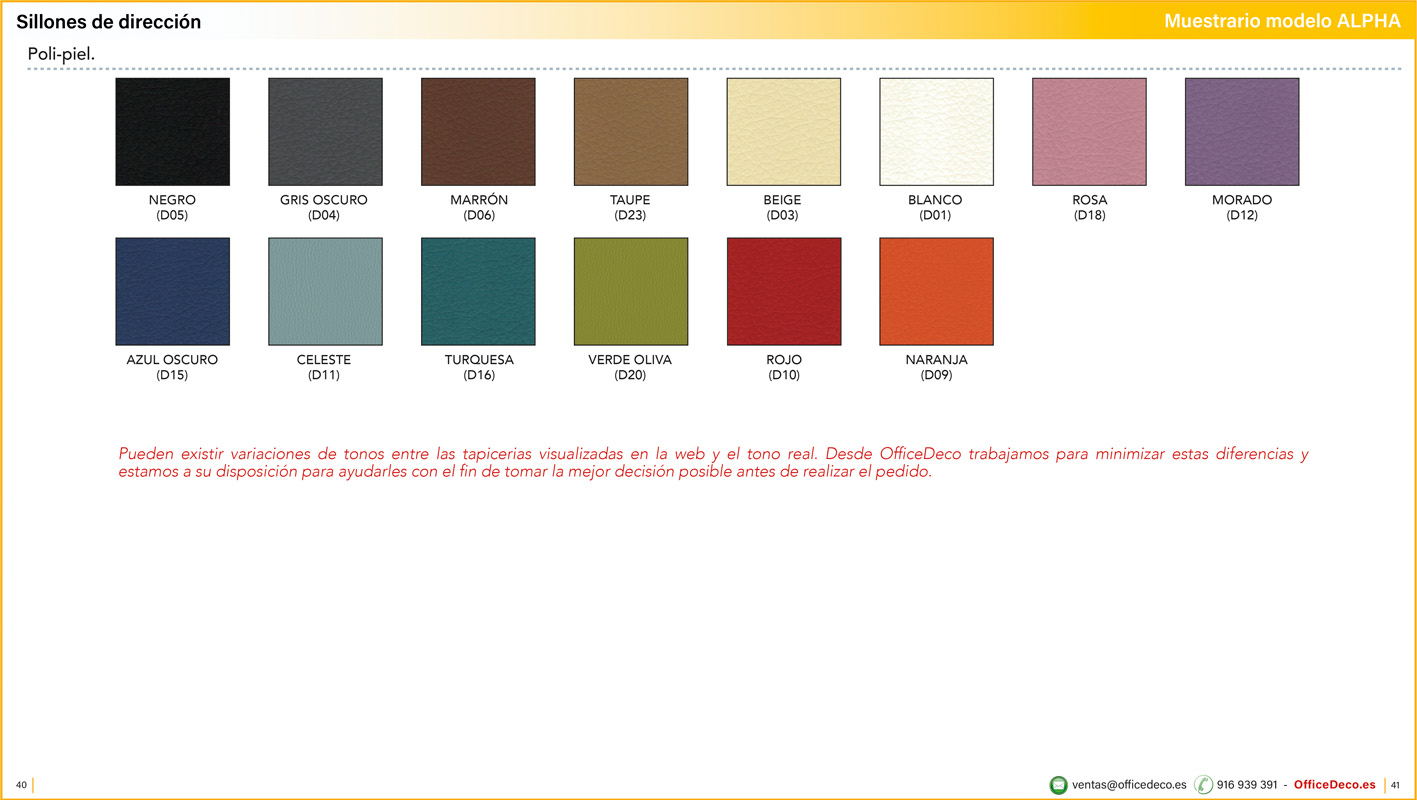Pick the TAUPE (D23) swatch
This screenshot has width=1417, height=800.
pyautogui.click(x=631, y=132)
